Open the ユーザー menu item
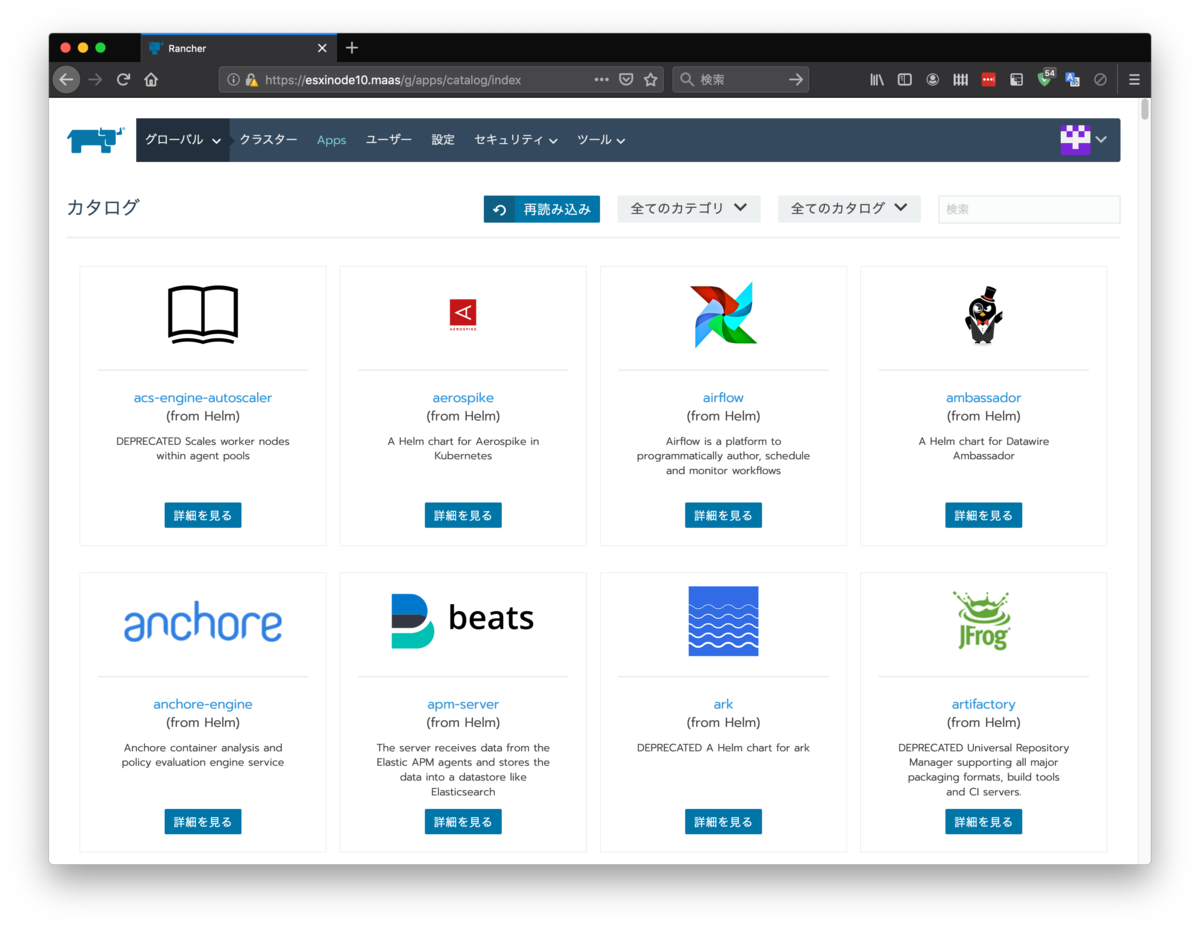 coord(389,140)
